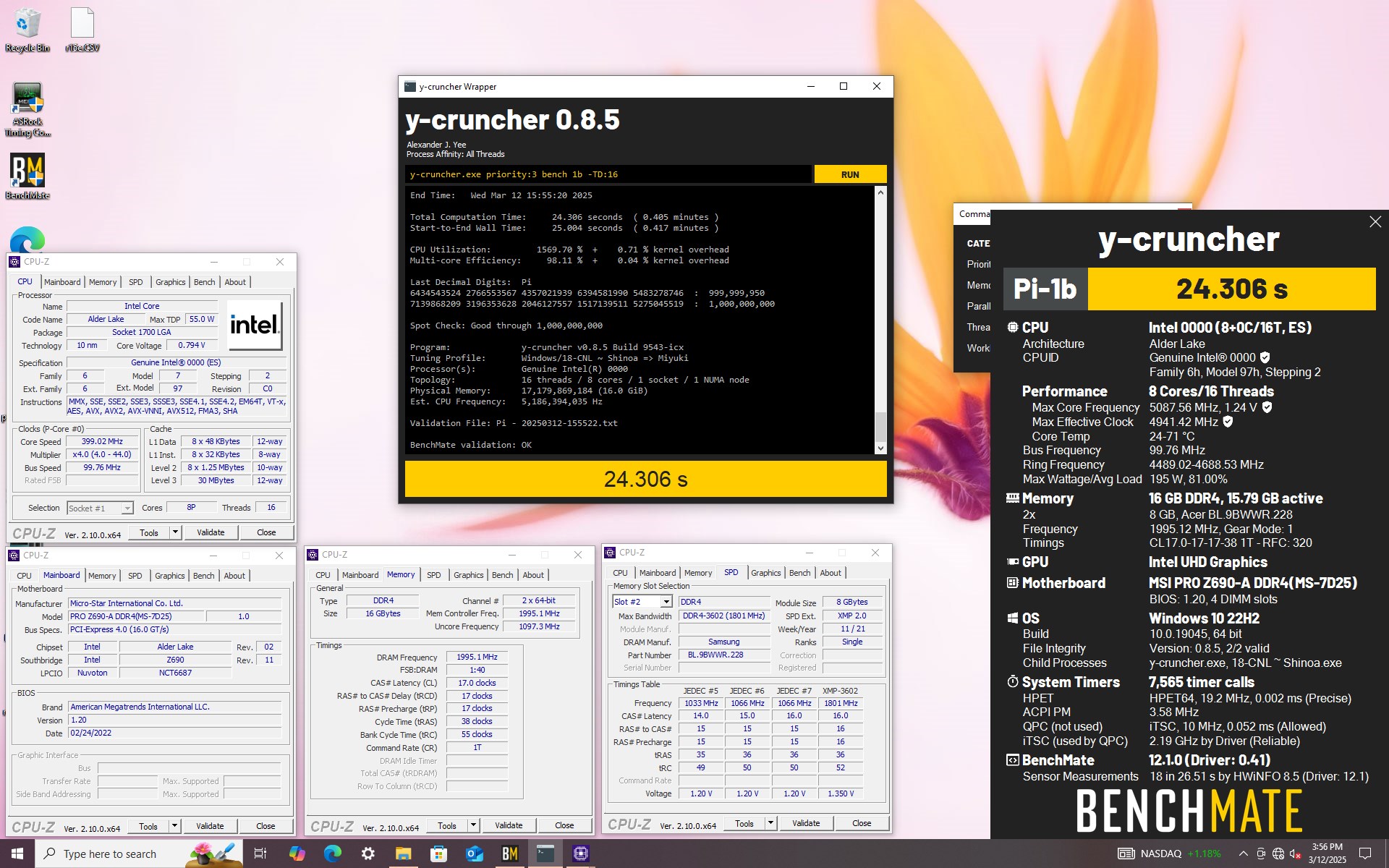This screenshot has height=868, width=1389.
Task: Select CPU tab in SPD CPU-Z window
Action: [x=621, y=573]
